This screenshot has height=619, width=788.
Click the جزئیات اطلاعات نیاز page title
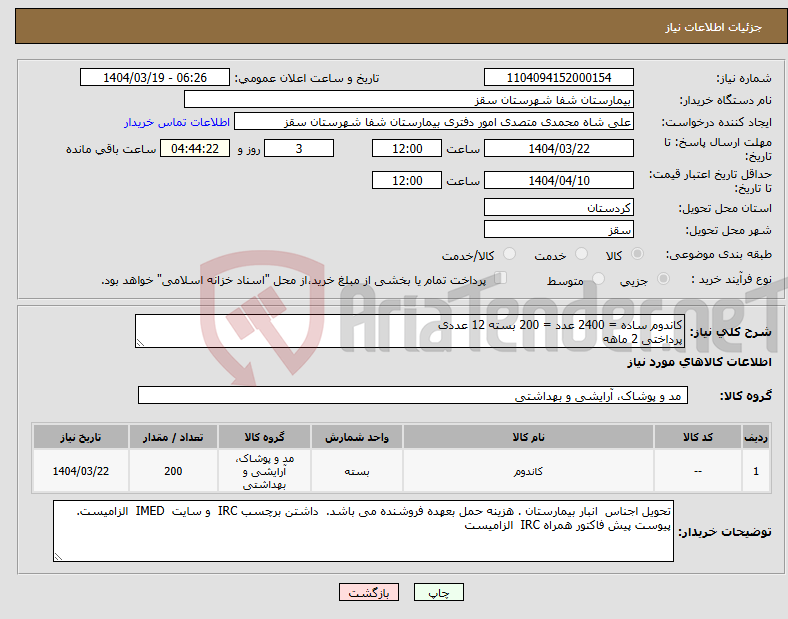click(714, 27)
